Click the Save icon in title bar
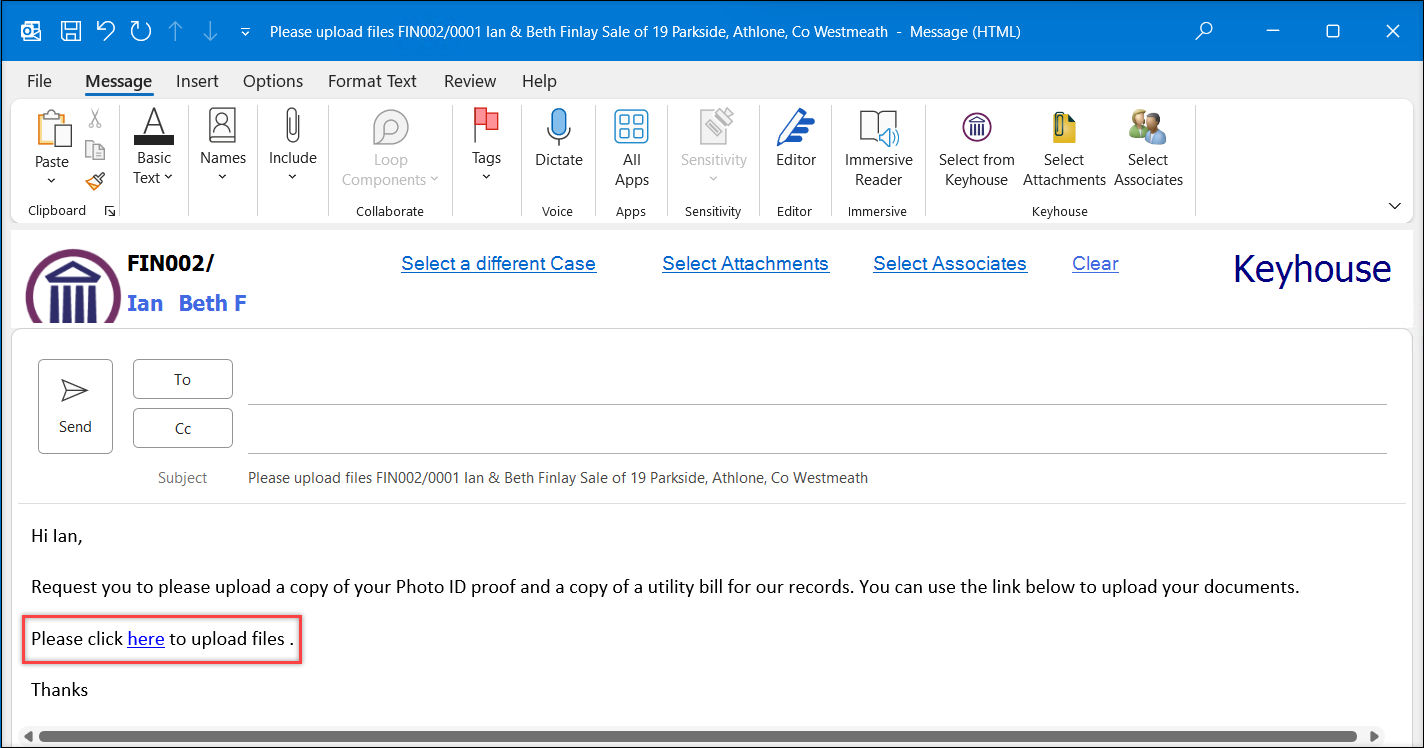Screen dimensions: 1424x748 71,31
